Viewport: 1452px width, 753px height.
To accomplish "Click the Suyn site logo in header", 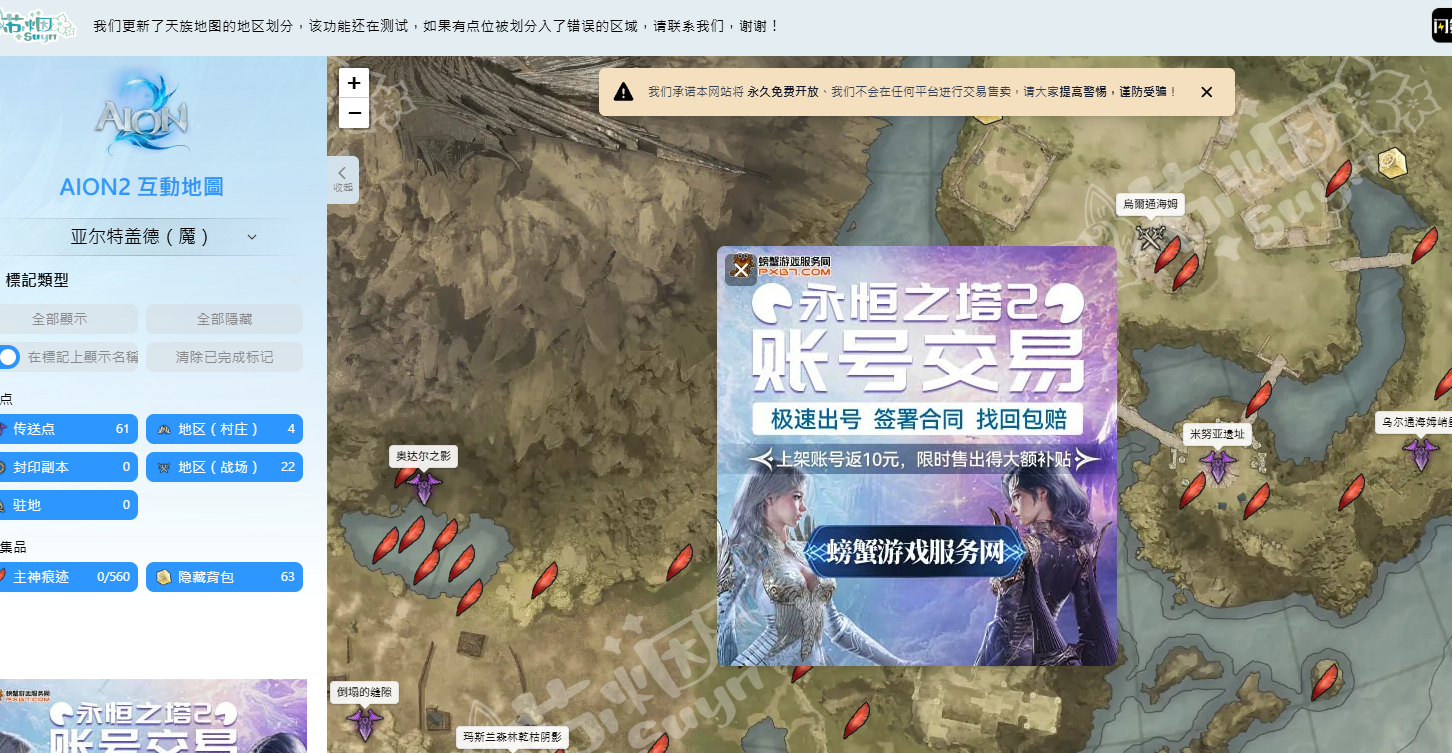I will pyautogui.click(x=38, y=25).
